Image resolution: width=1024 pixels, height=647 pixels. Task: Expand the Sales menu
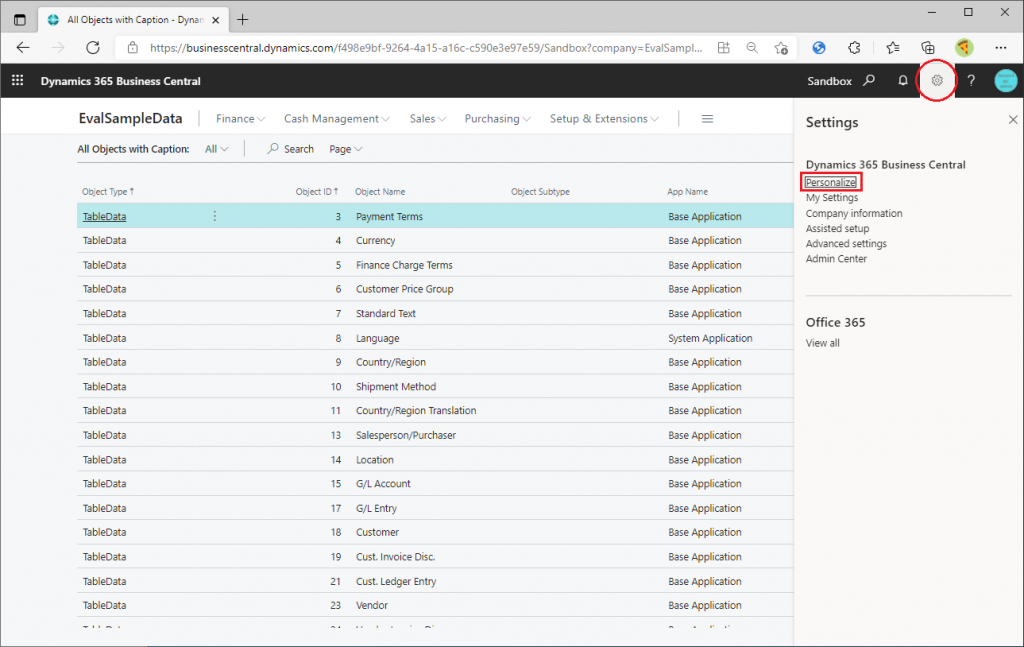click(428, 119)
